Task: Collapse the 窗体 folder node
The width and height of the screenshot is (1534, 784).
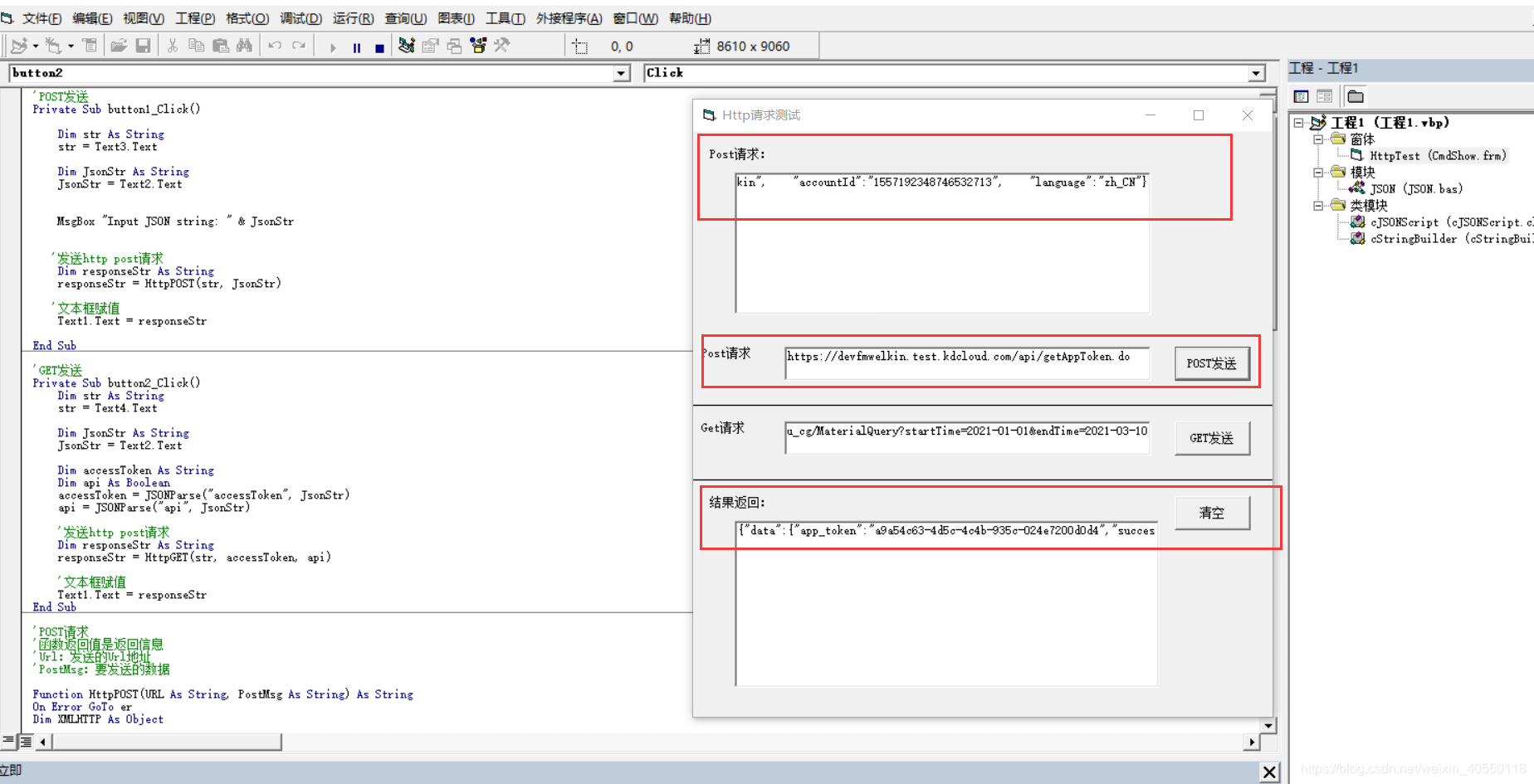Action: click(x=1318, y=139)
